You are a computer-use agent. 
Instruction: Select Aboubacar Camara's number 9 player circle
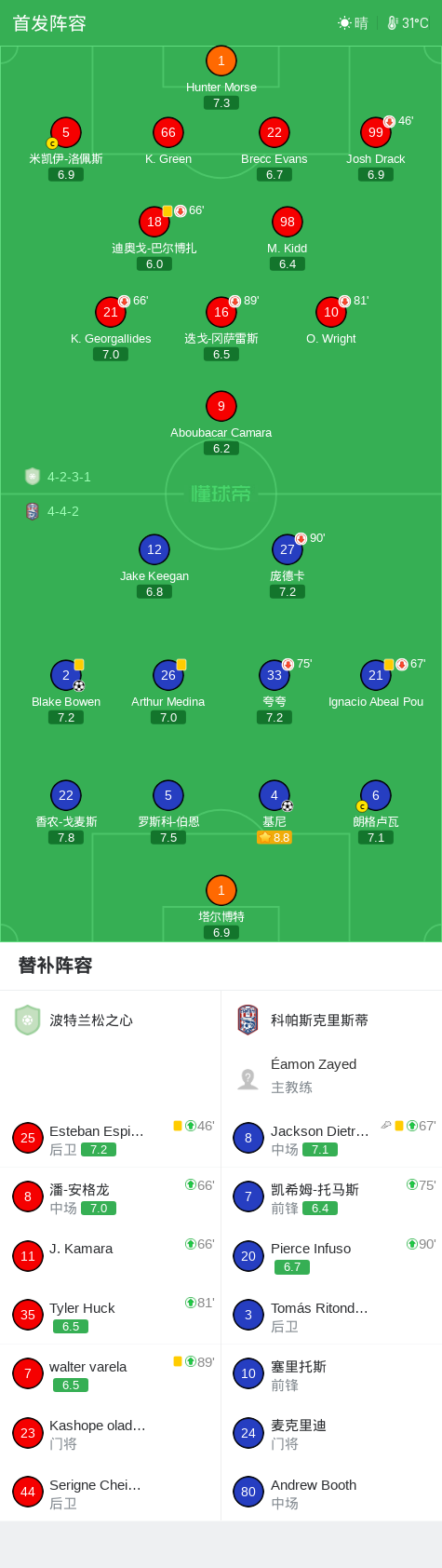pyautogui.click(x=221, y=406)
